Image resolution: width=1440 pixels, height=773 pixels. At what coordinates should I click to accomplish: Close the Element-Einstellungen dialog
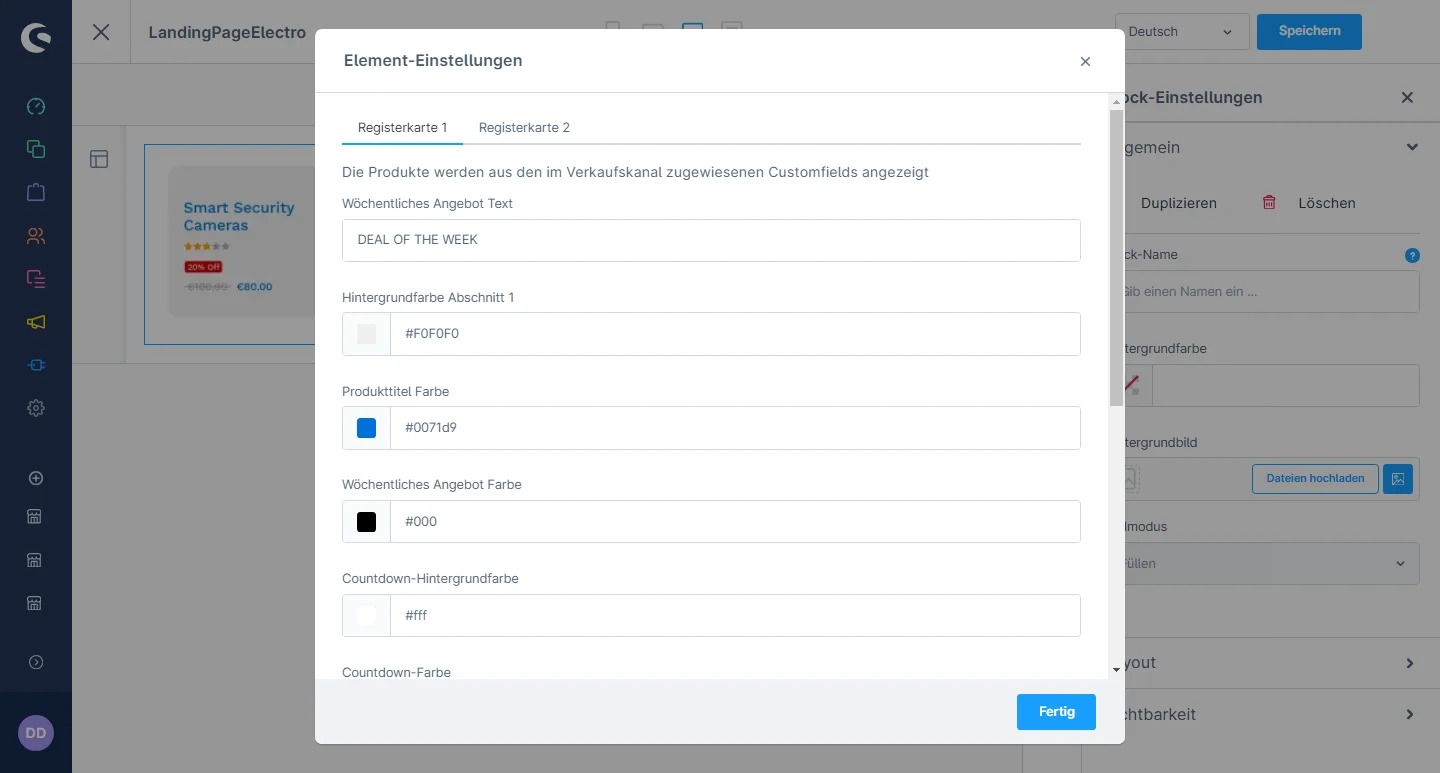[1085, 62]
